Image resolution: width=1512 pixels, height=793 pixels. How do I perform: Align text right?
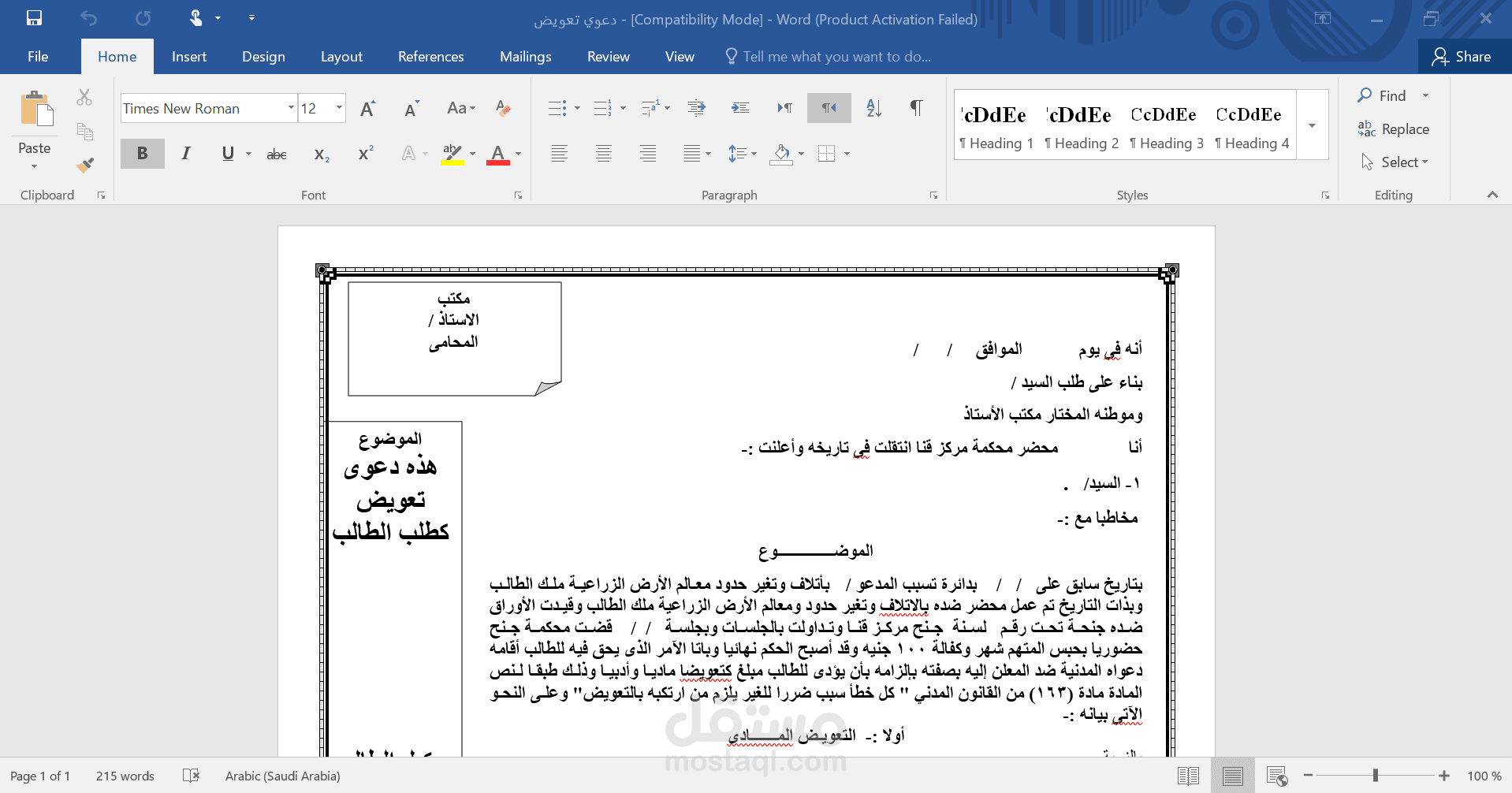click(648, 154)
